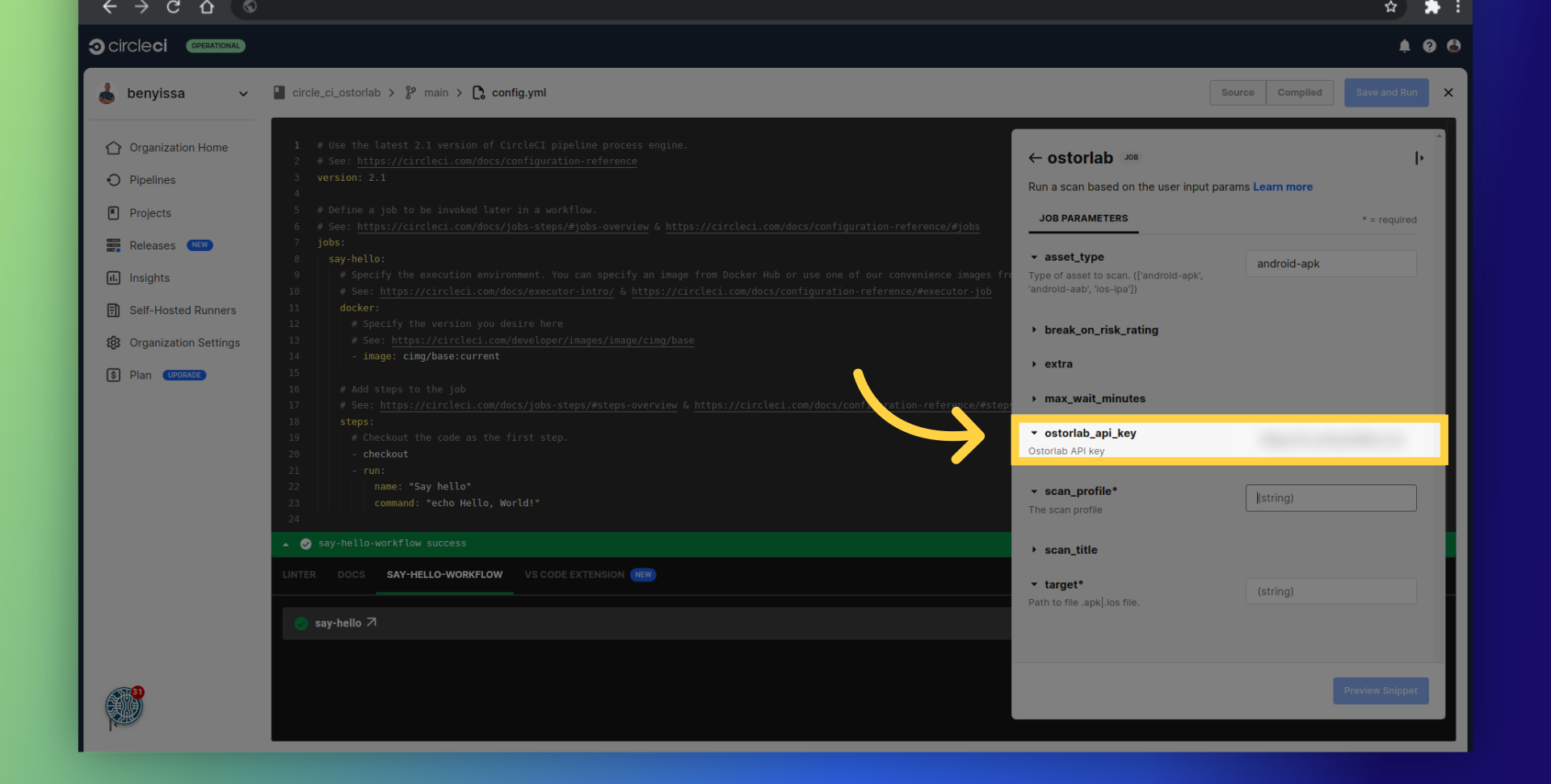Close the config editor with X

point(1448,93)
